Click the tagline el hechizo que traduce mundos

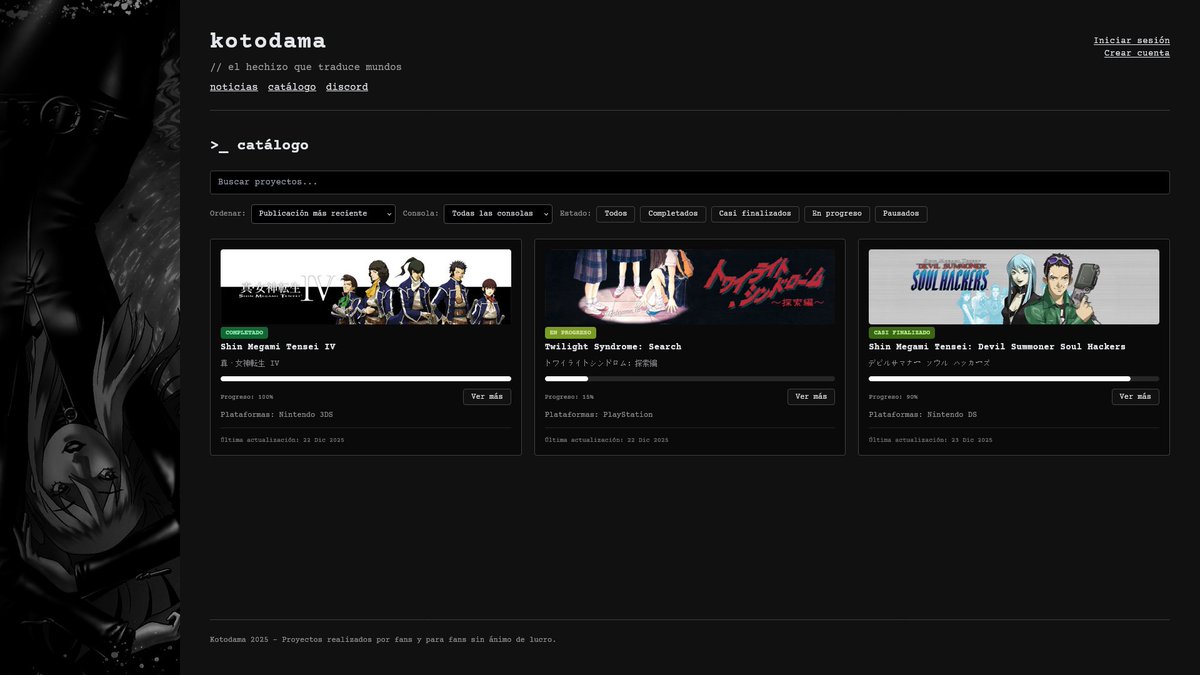pos(306,67)
